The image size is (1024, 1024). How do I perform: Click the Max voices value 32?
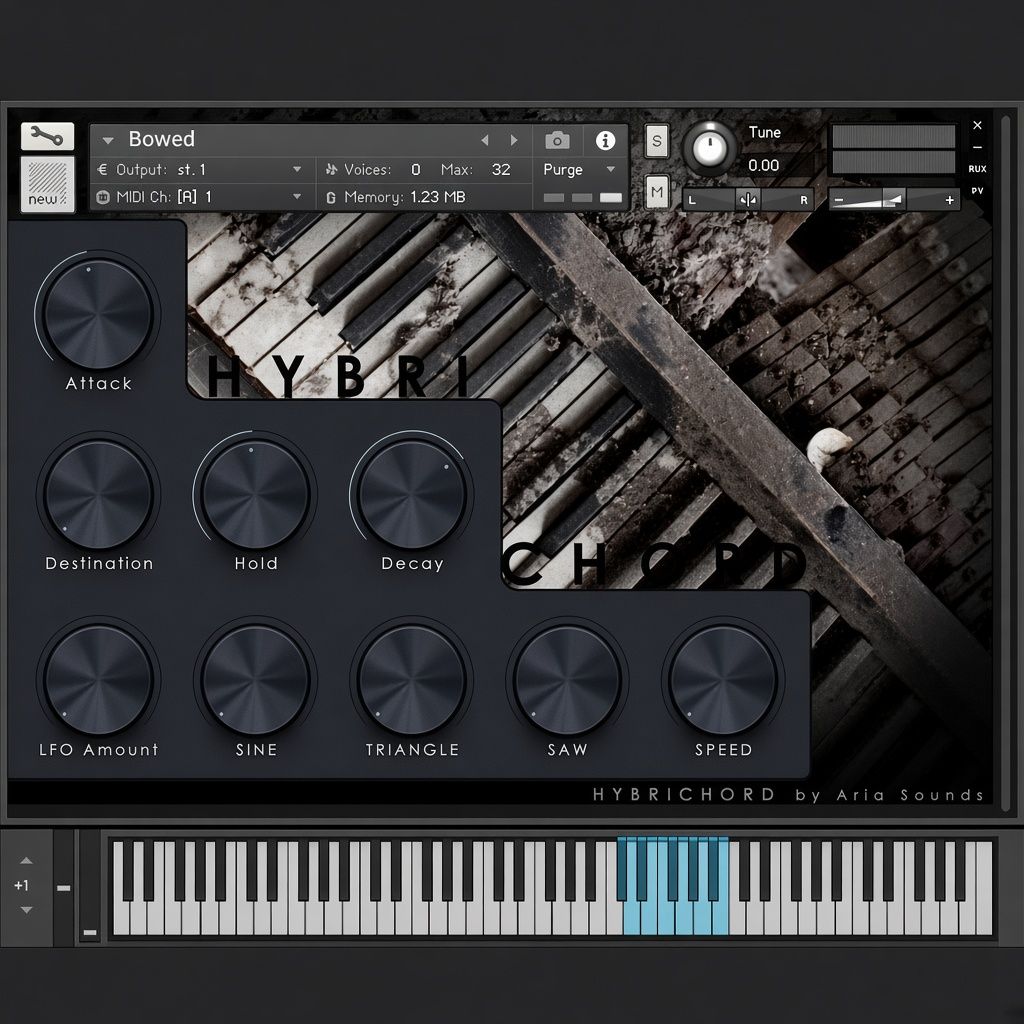(501, 170)
